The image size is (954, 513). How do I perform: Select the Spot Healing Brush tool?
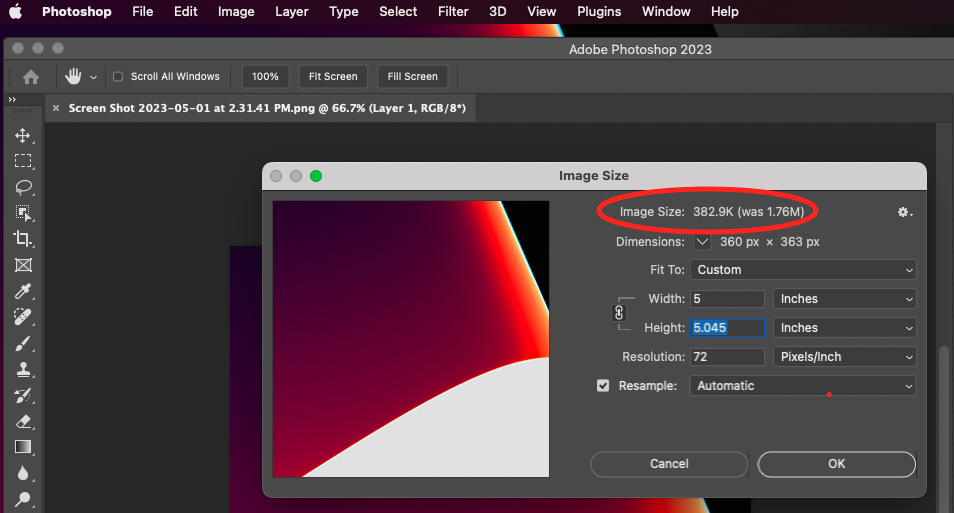click(23, 317)
